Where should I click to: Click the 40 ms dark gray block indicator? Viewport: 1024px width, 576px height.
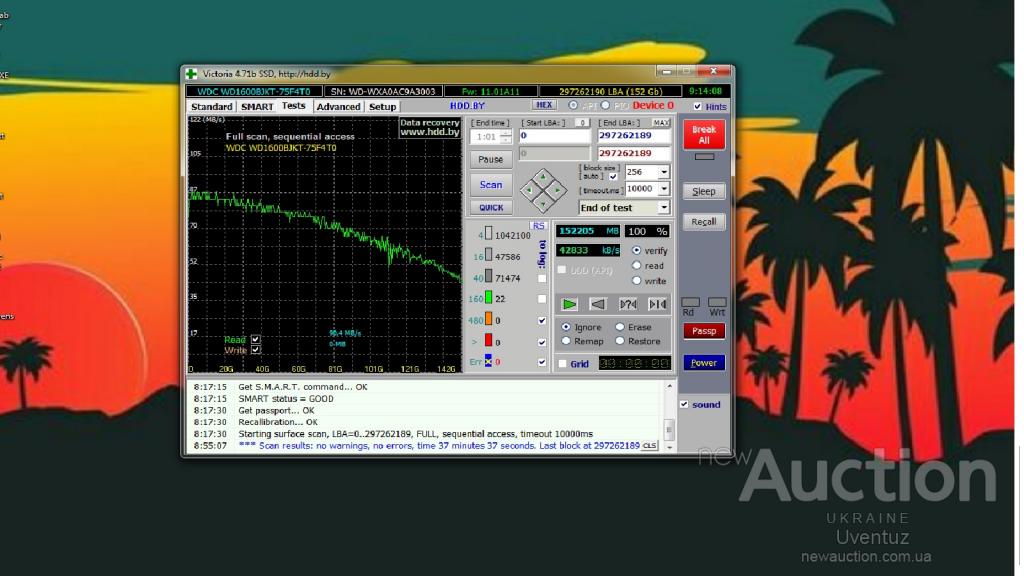488,277
